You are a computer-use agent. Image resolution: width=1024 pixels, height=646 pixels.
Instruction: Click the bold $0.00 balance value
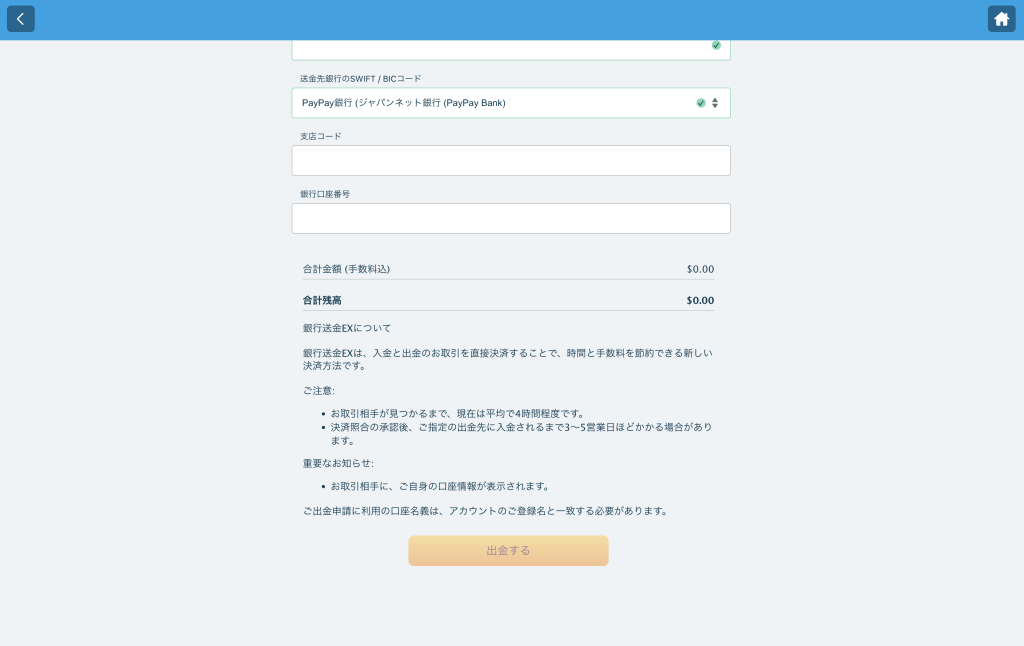(700, 300)
